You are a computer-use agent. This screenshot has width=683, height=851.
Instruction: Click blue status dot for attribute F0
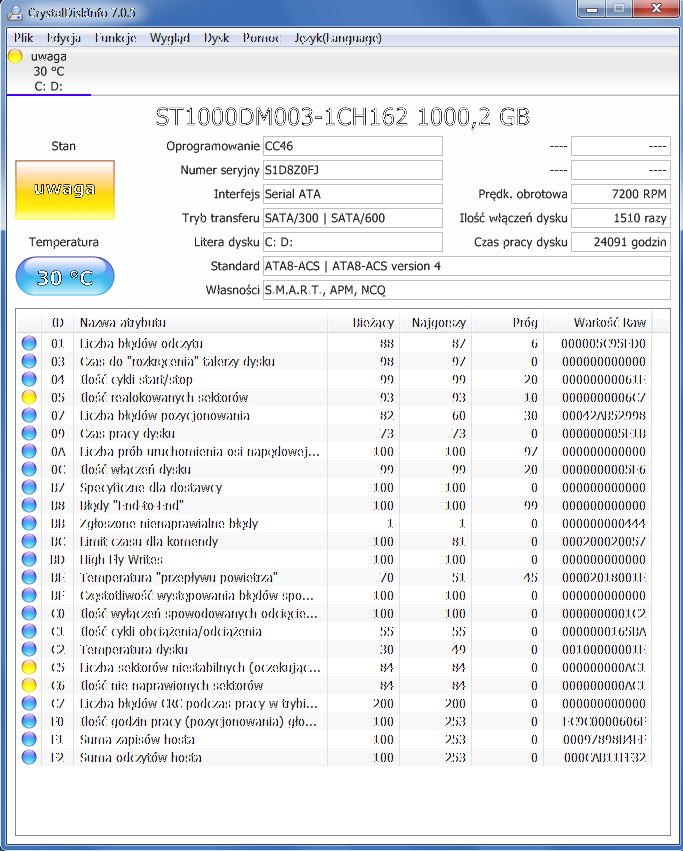[29, 721]
